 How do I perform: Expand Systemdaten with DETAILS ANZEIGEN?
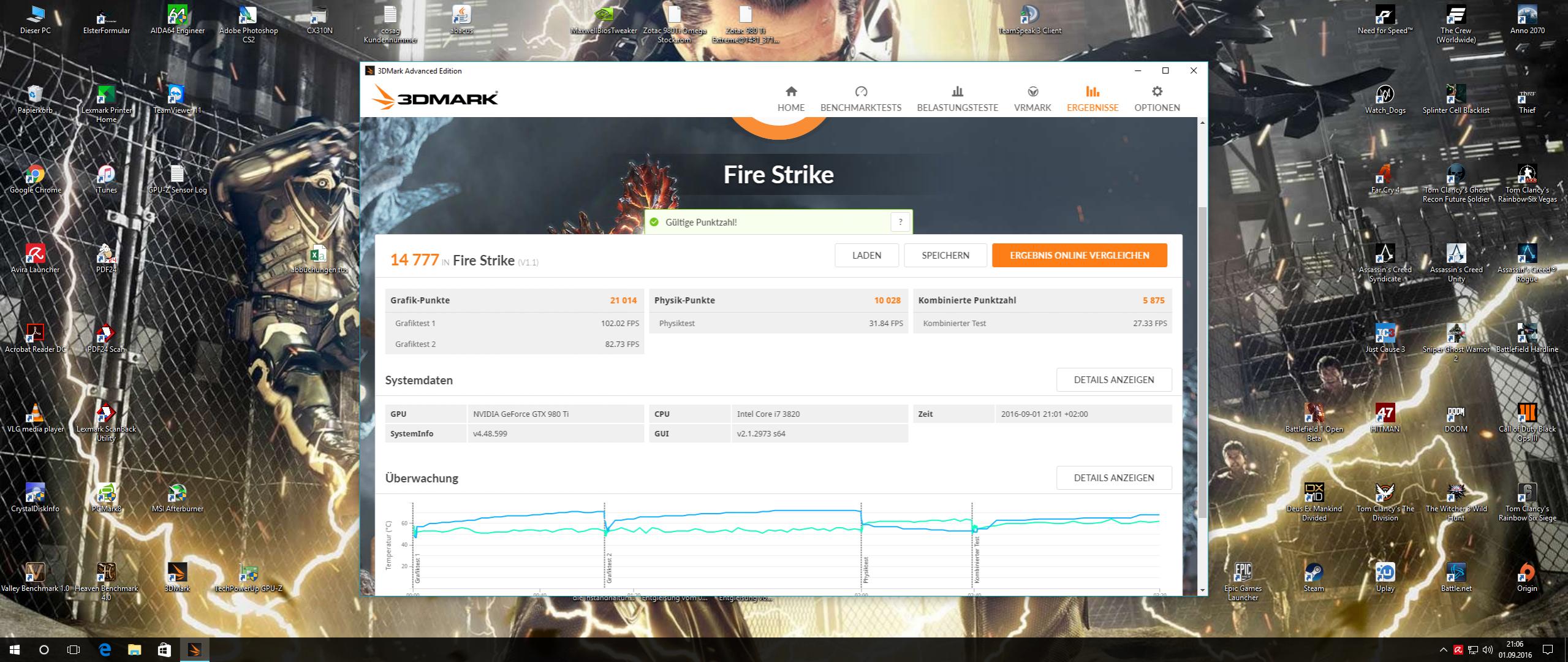(1113, 380)
